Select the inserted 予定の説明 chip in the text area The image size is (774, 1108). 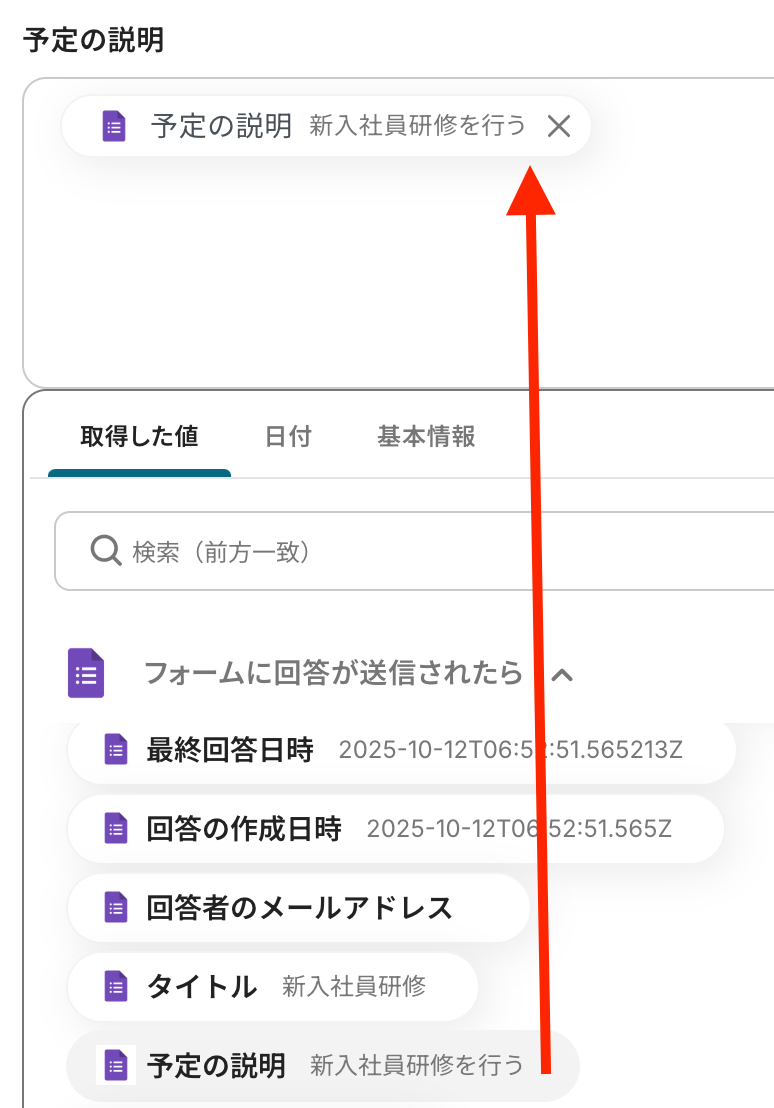click(326, 126)
